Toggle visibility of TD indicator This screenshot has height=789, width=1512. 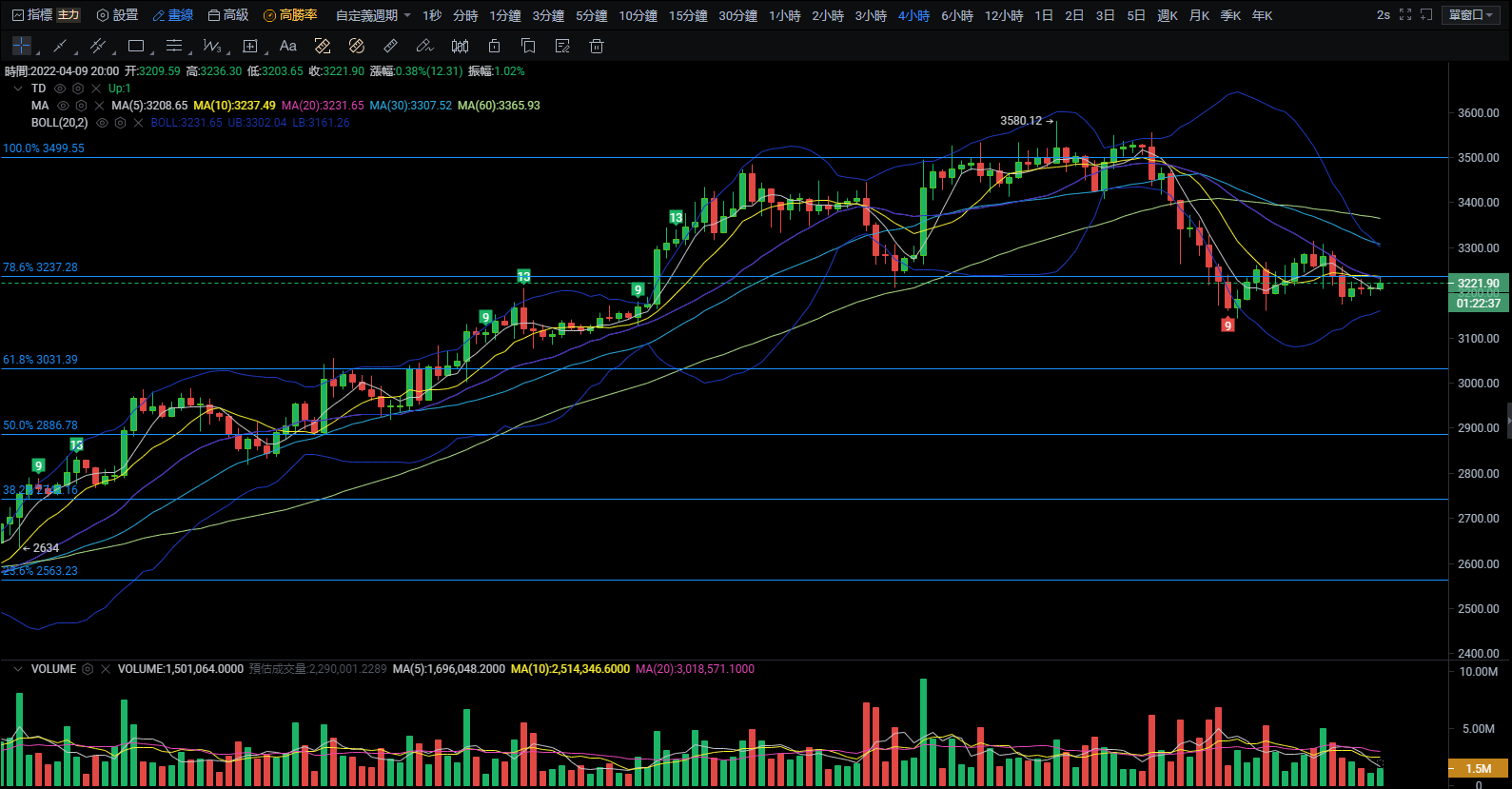(x=60, y=89)
